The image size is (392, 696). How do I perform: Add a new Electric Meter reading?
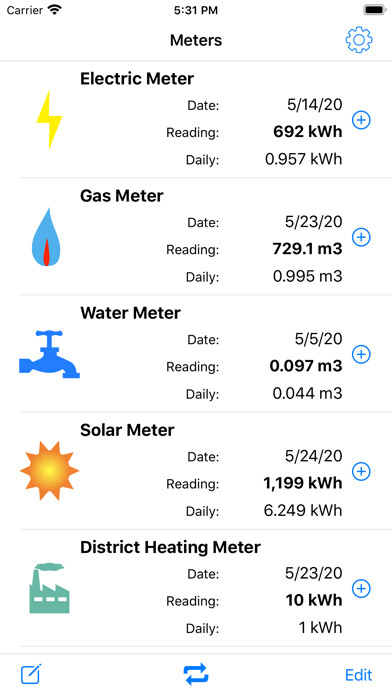361,120
